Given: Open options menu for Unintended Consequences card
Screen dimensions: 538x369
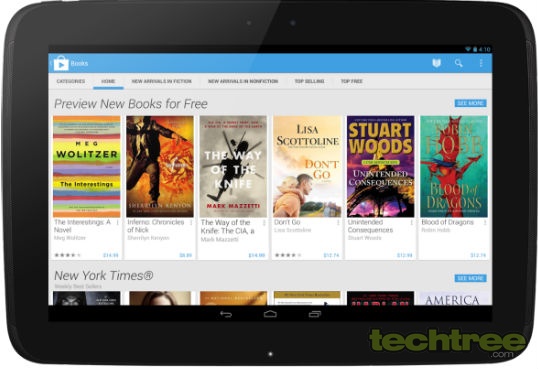Looking at the screenshot, I should tap(411, 223).
